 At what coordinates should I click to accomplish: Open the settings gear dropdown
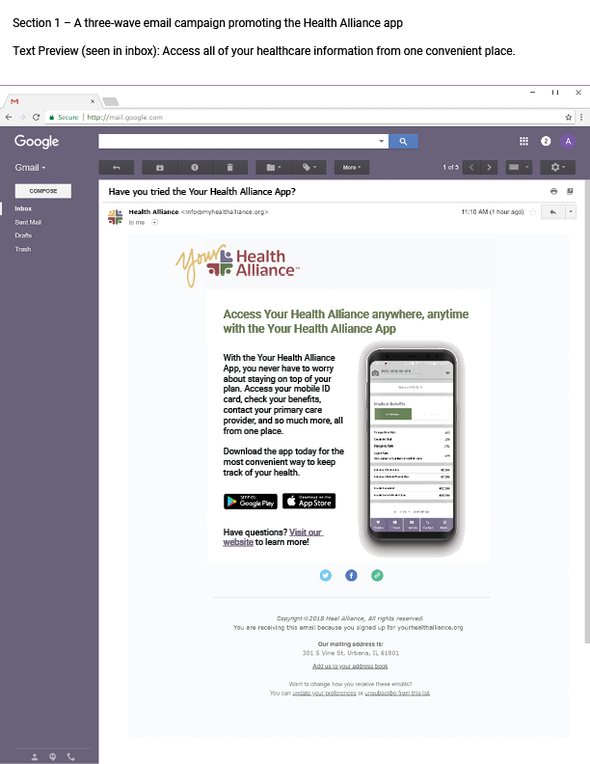coord(557,167)
